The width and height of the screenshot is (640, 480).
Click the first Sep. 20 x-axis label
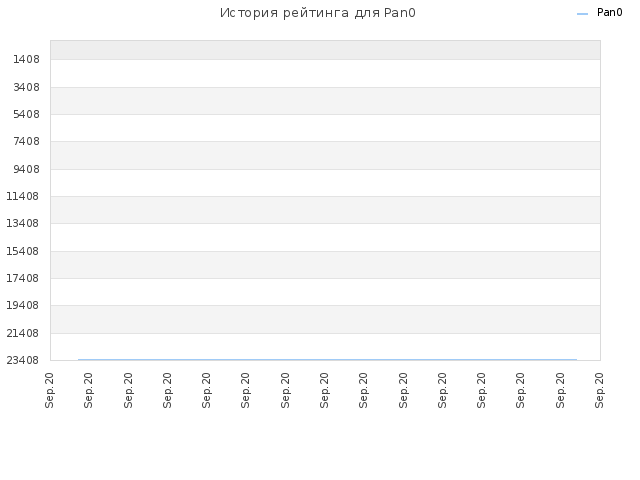(x=49, y=390)
